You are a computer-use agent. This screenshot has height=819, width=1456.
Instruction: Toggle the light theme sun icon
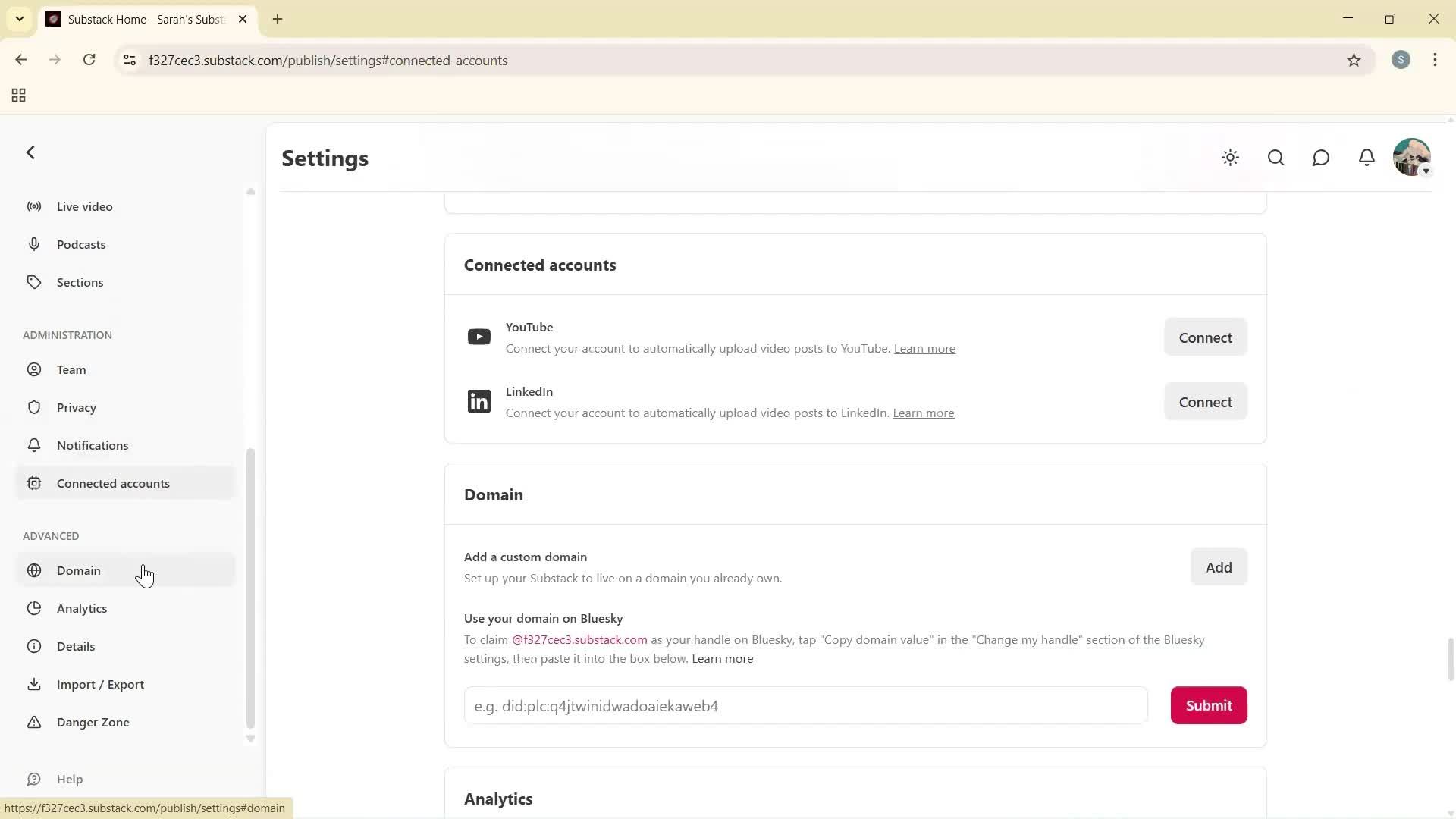pyautogui.click(x=1230, y=157)
